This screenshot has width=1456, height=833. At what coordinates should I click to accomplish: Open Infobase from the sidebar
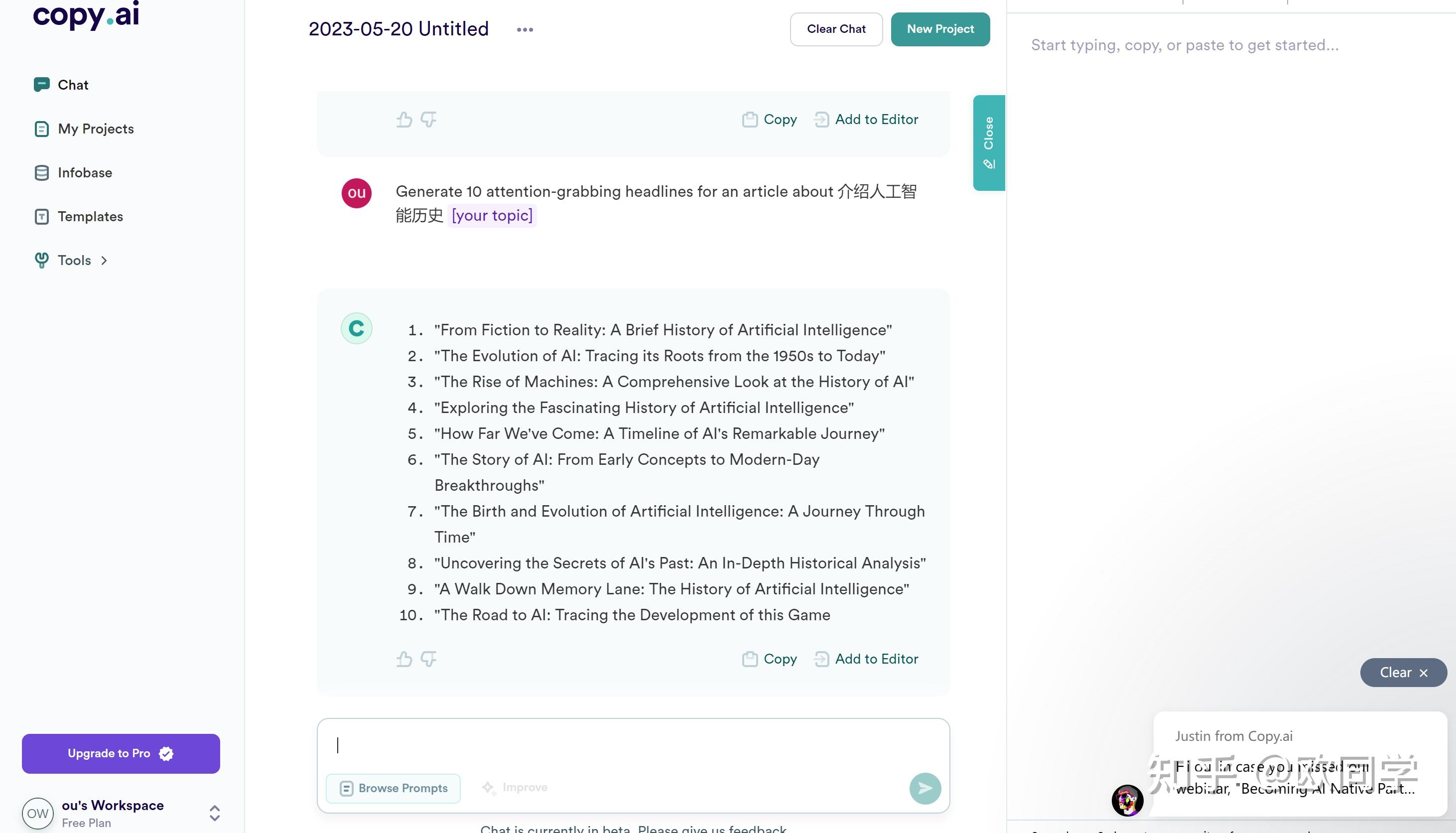point(85,173)
